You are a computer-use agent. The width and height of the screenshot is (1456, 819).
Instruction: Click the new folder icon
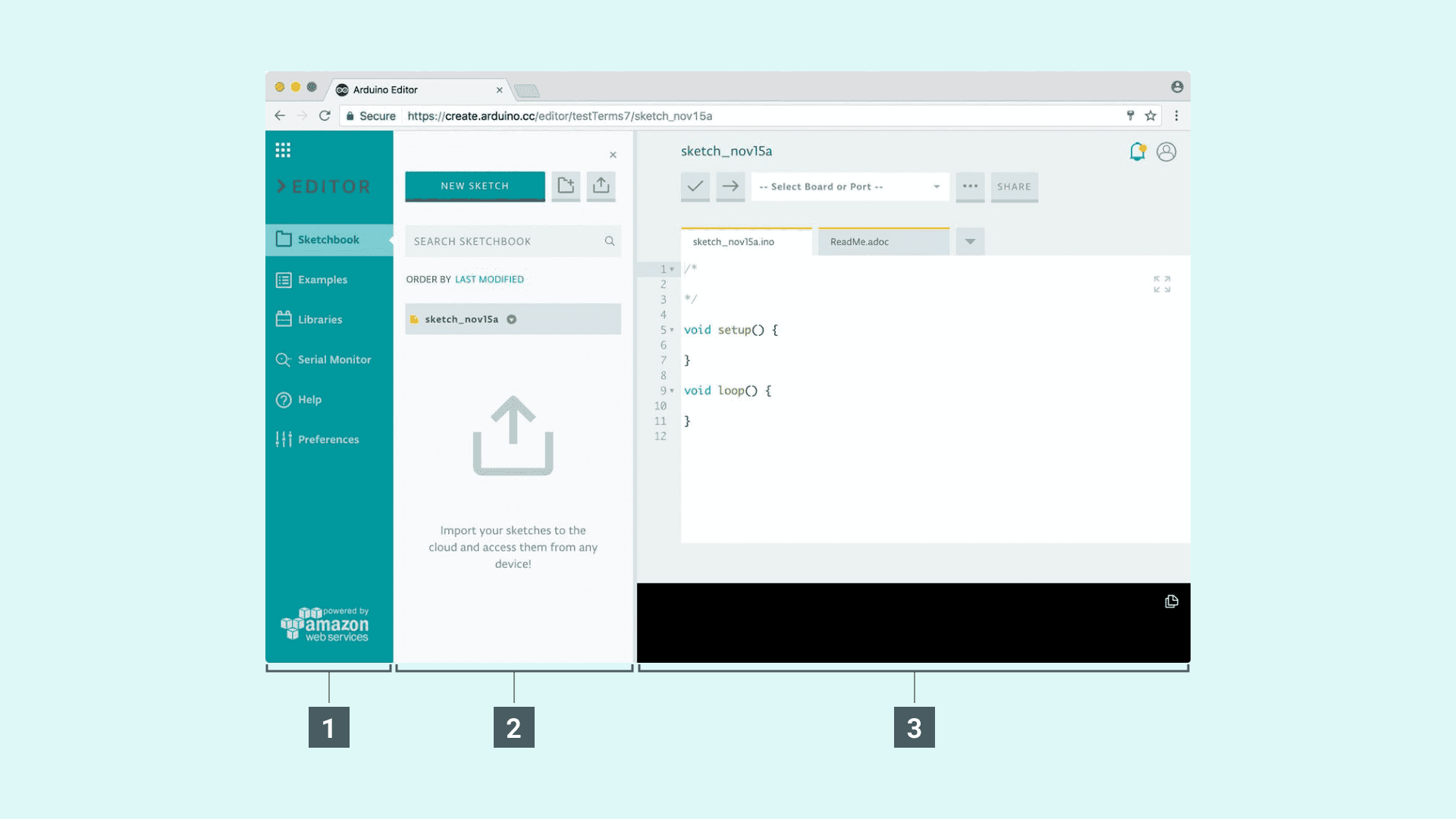click(566, 186)
